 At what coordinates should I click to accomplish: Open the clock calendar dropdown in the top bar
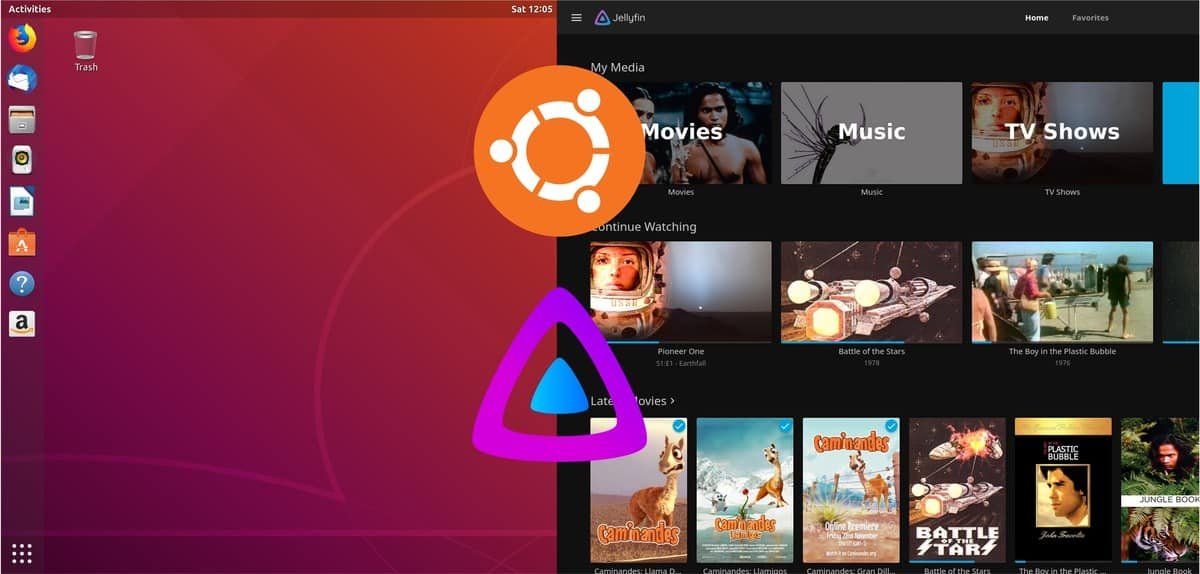coord(531,9)
